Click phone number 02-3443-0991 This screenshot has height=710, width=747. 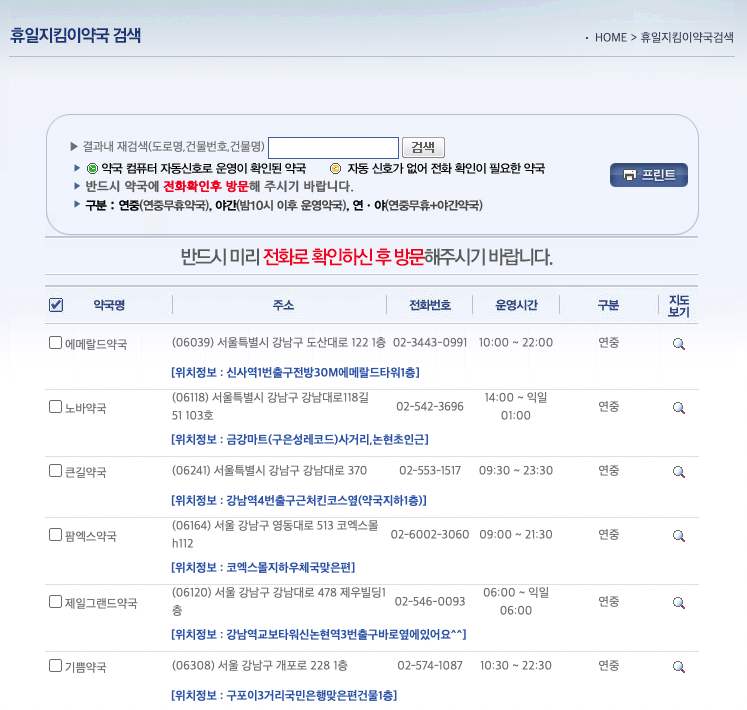point(430,343)
